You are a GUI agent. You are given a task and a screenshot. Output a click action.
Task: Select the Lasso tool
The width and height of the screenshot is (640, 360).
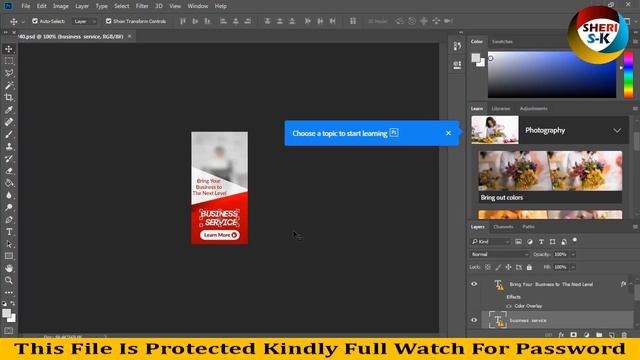[9, 73]
